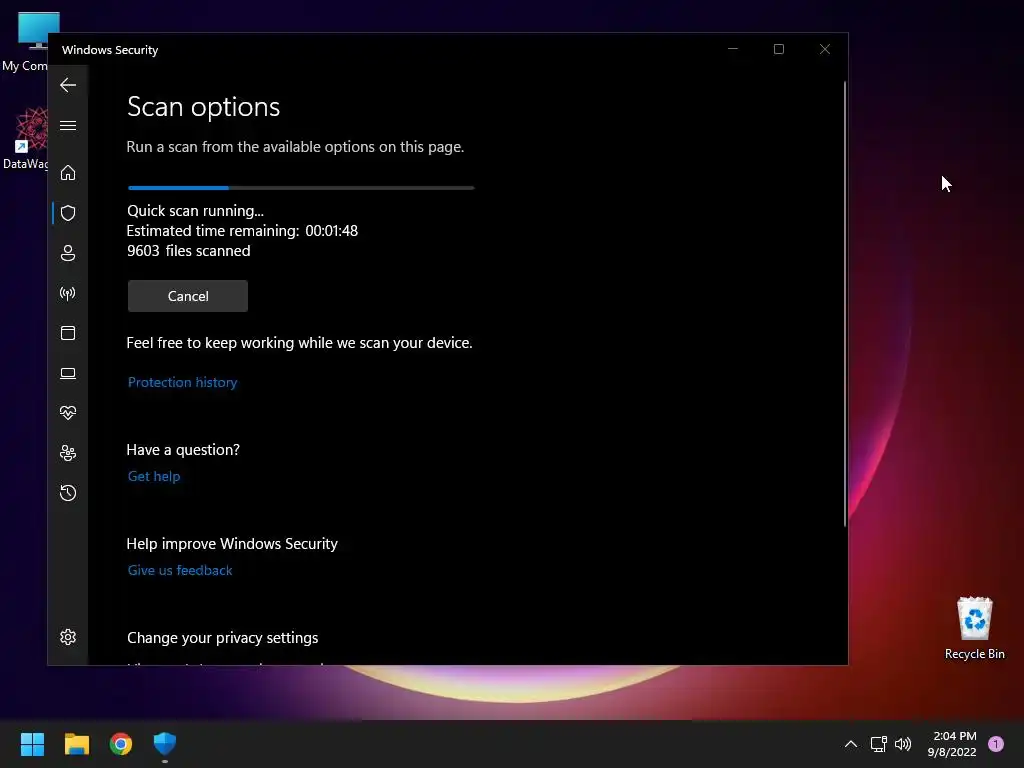
Task: Click 'Estimated time remaining: 00:01:48' text
Action: tap(242, 231)
